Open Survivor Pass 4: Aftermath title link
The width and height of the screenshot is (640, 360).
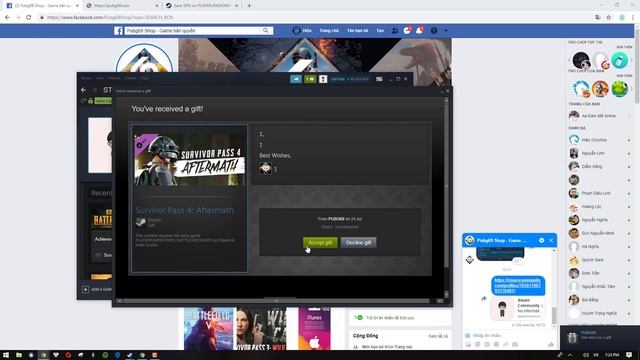184,210
